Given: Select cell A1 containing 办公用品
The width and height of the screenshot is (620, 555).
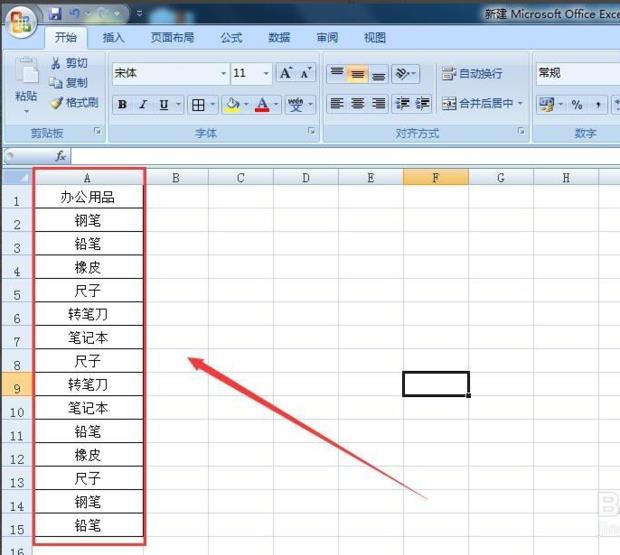Looking at the screenshot, I should point(88,198).
